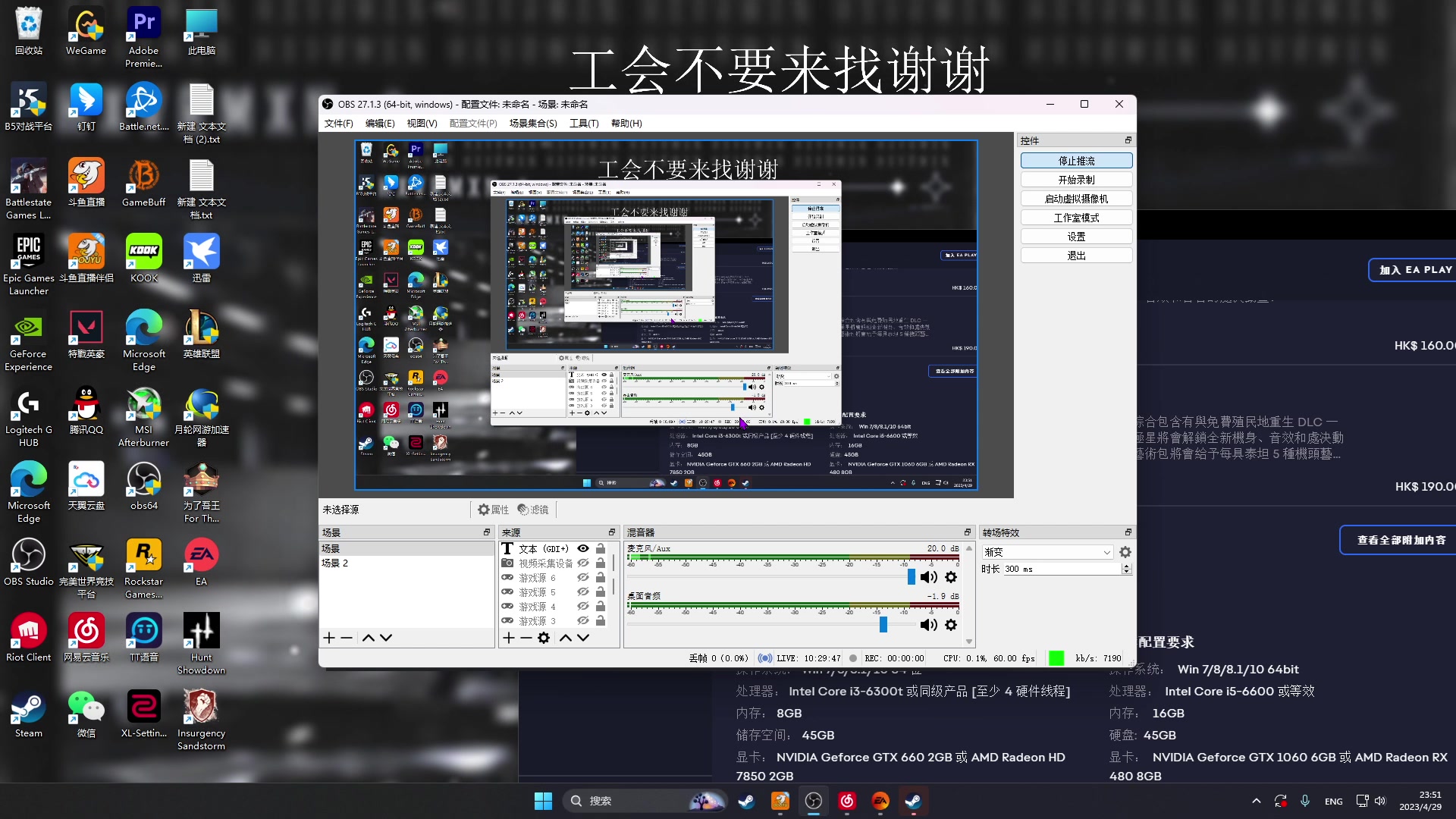Click the 退出 button in OBS
Image resolution: width=1456 pixels, height=819 pixels.
click(1076, 256)
